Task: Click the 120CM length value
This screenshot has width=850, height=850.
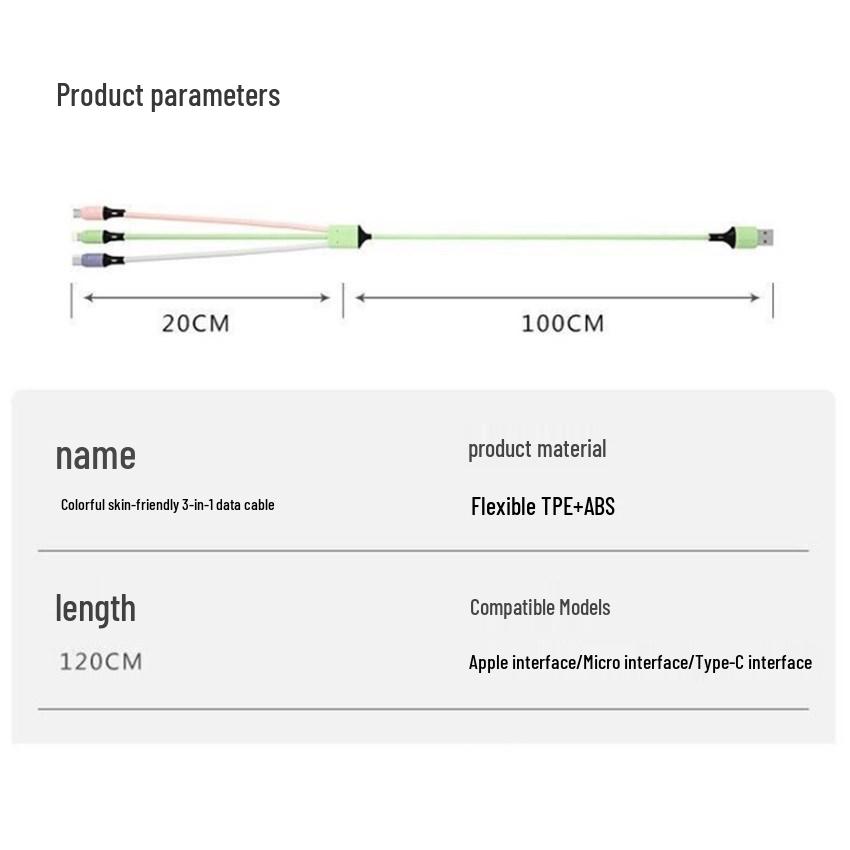Action: (101, 661)
